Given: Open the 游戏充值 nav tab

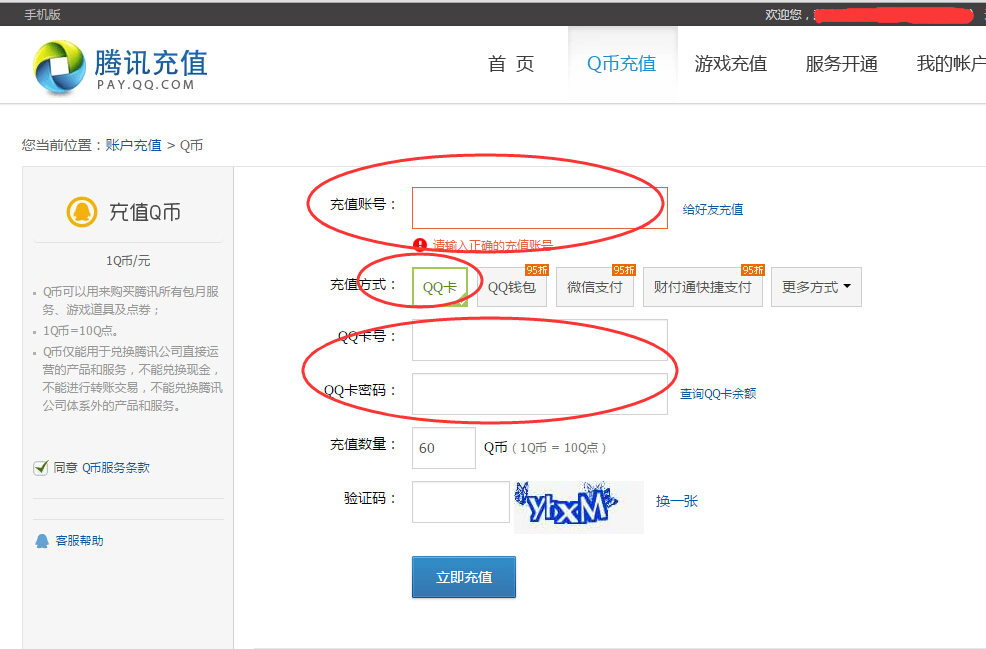Looking at the screenshot, I should 731,64.
